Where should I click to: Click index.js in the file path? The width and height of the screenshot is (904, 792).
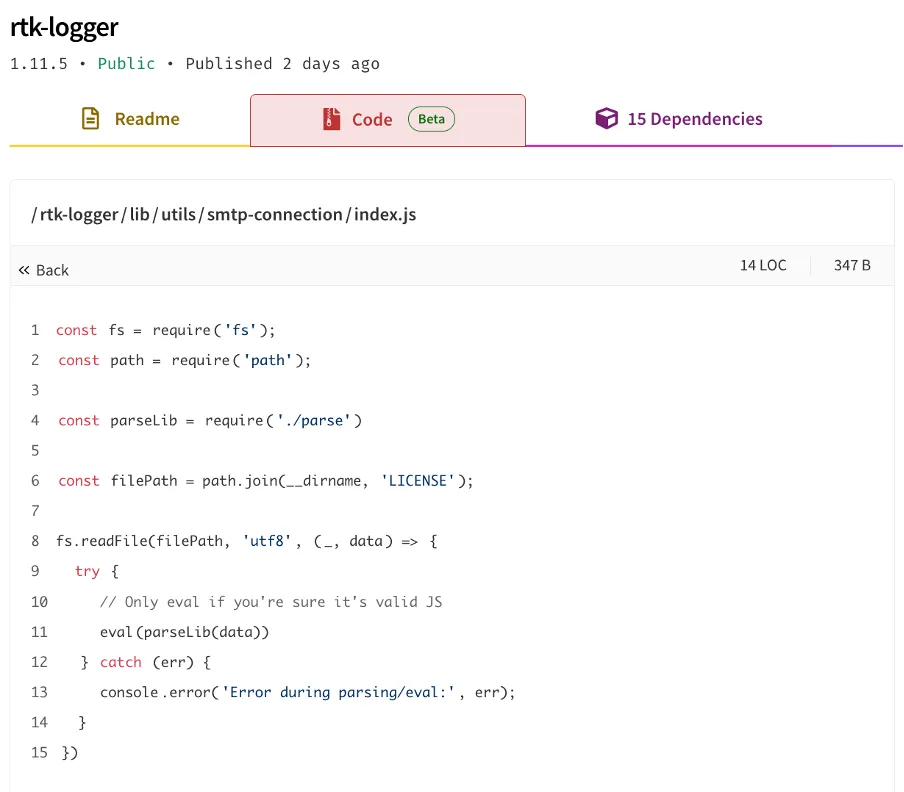pos(385,215)
